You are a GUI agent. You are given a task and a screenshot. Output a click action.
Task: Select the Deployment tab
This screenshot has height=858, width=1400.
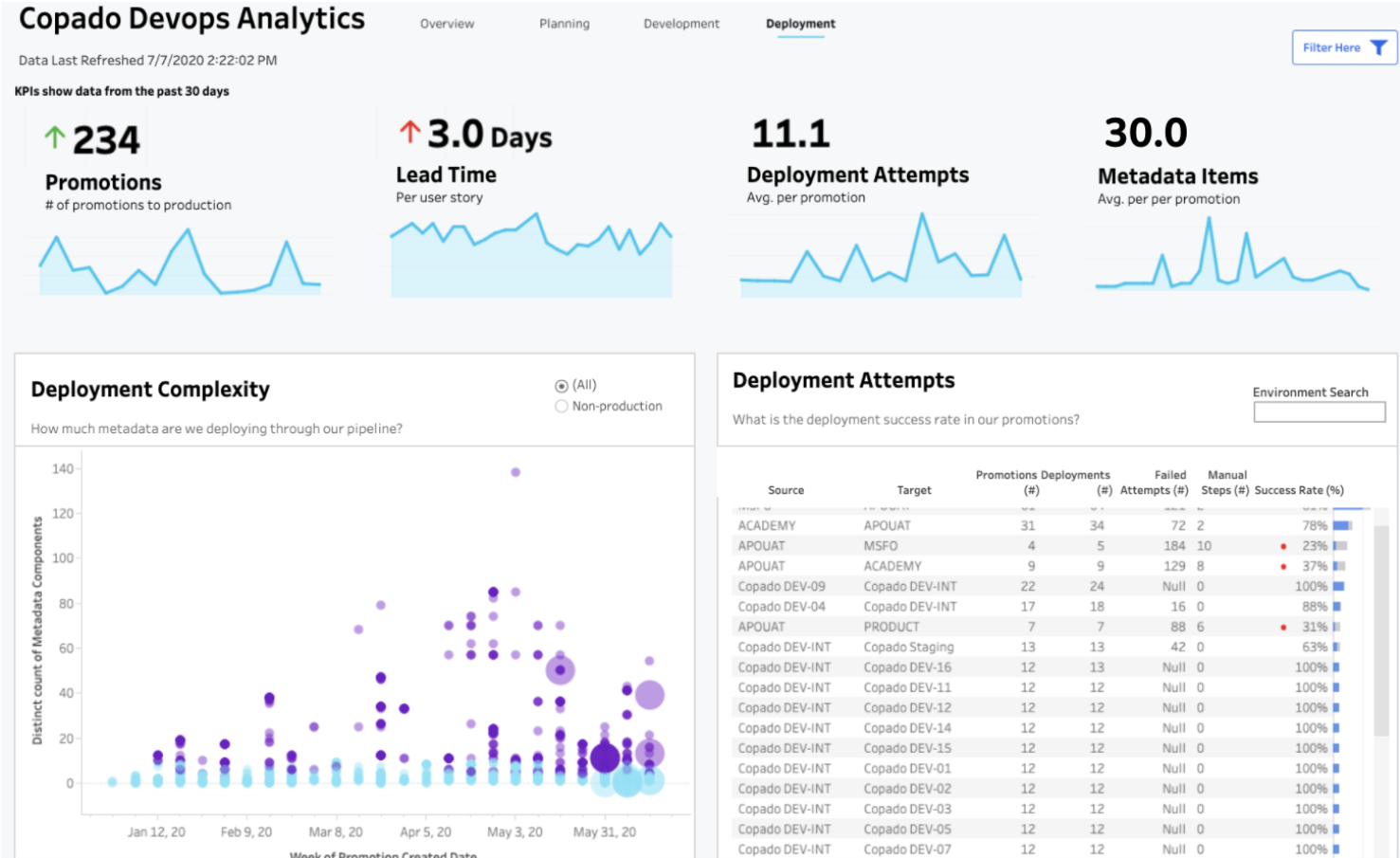click(801, 24)
